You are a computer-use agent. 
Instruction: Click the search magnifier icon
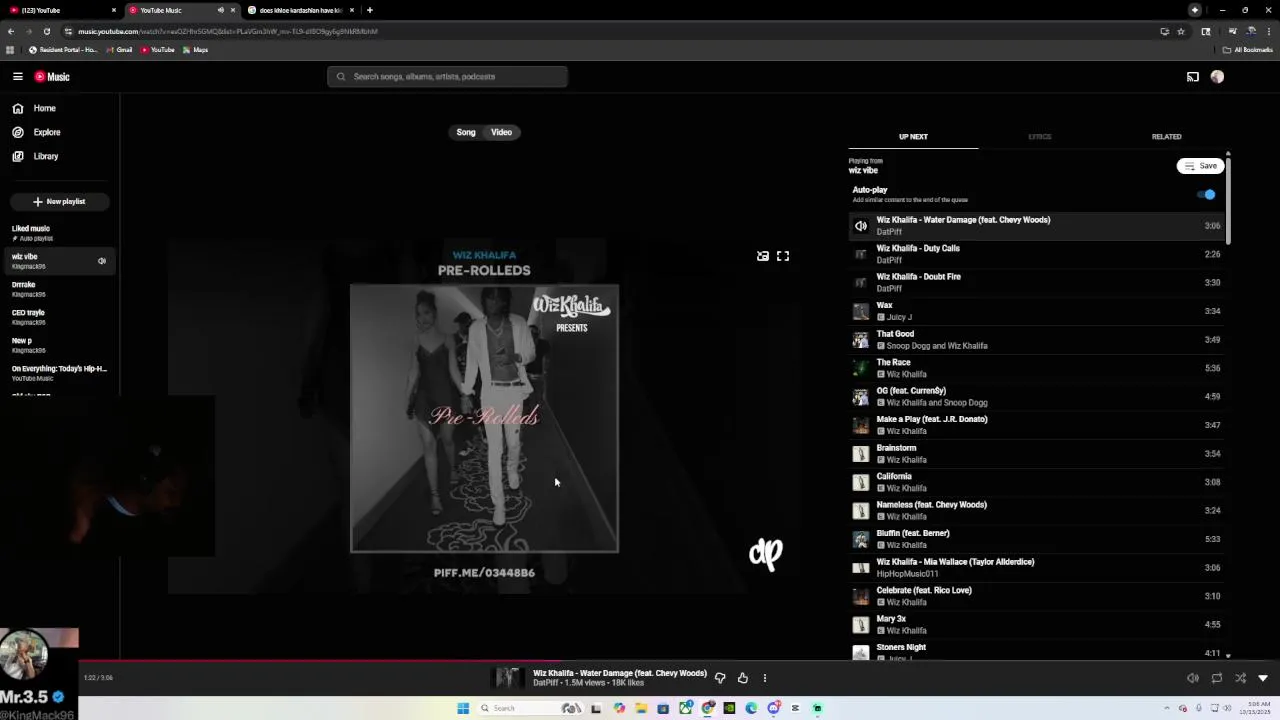coord(341,76)
